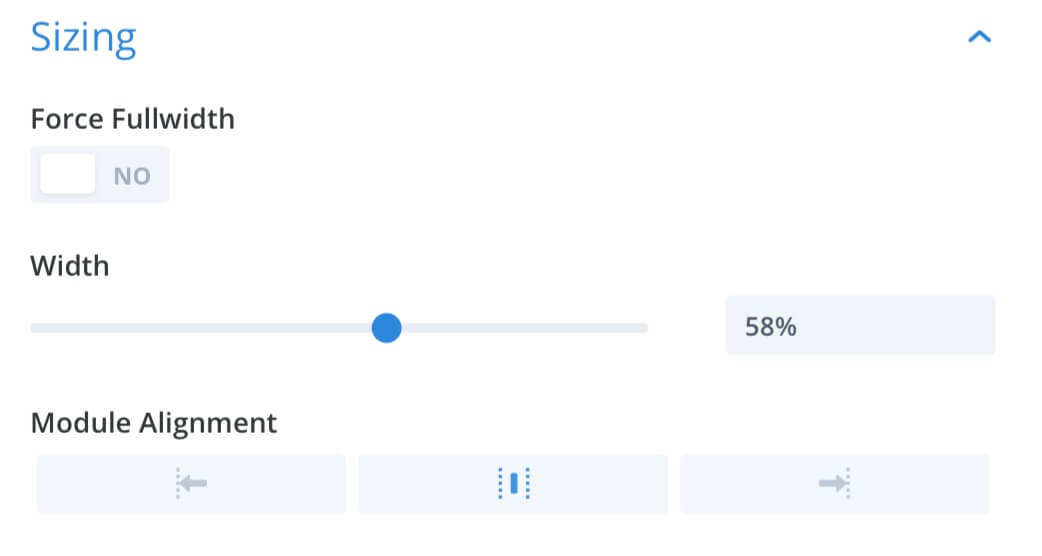Click the left-pointing arrow alignment button
The image size is (1042, 556).
click(191, 484)
